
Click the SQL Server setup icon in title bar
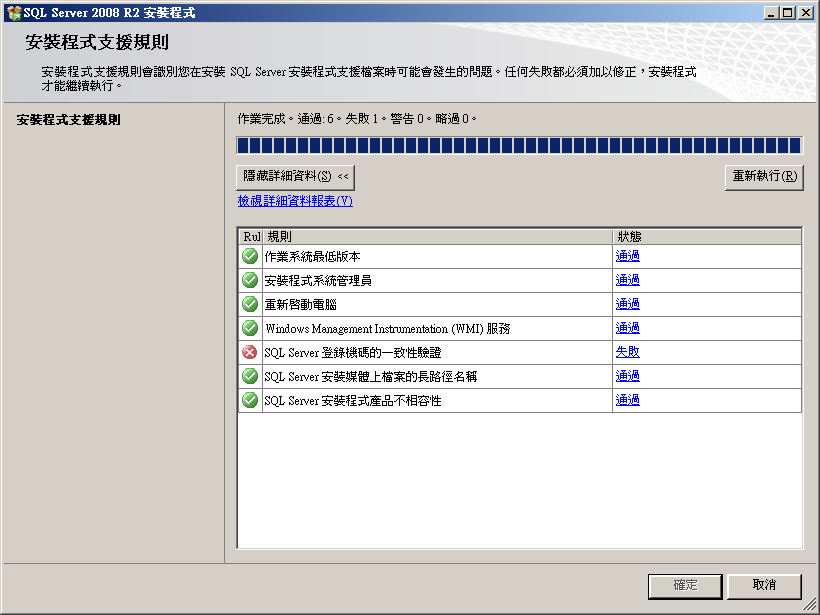(14, 13)
